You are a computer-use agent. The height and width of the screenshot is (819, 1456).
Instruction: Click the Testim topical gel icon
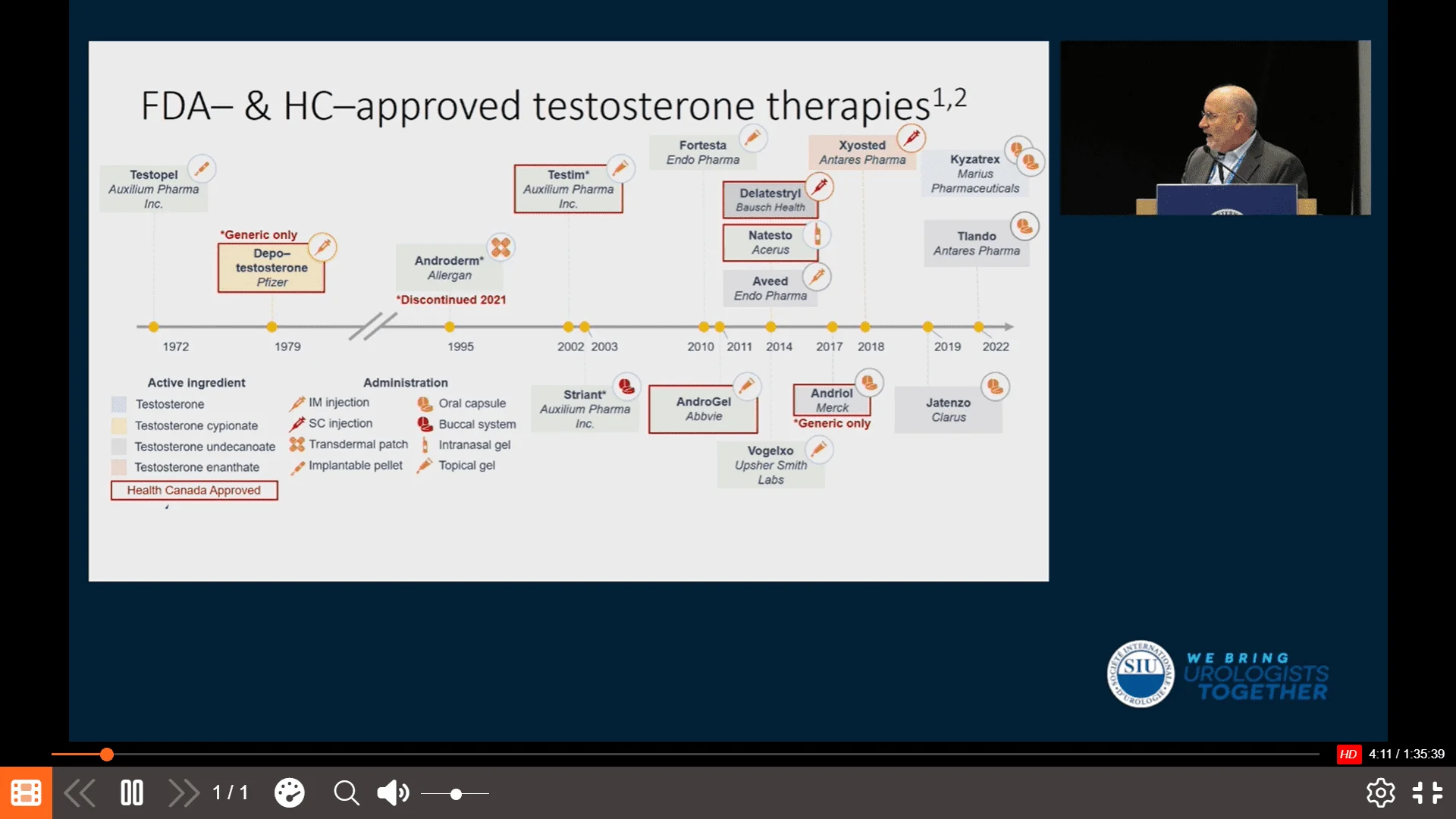(x=620, y=168)
